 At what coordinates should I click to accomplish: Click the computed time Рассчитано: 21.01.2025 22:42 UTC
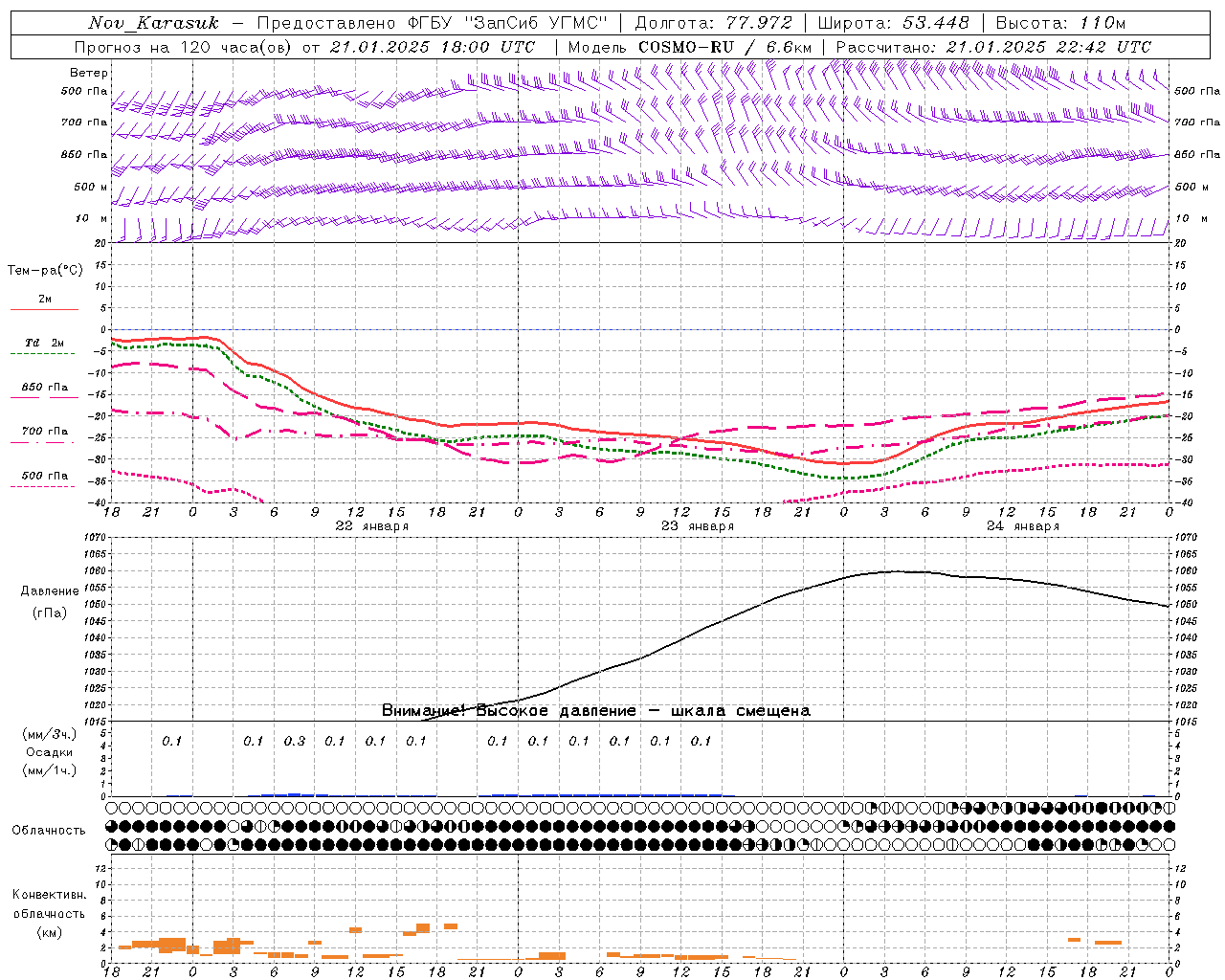coord(993,47)
